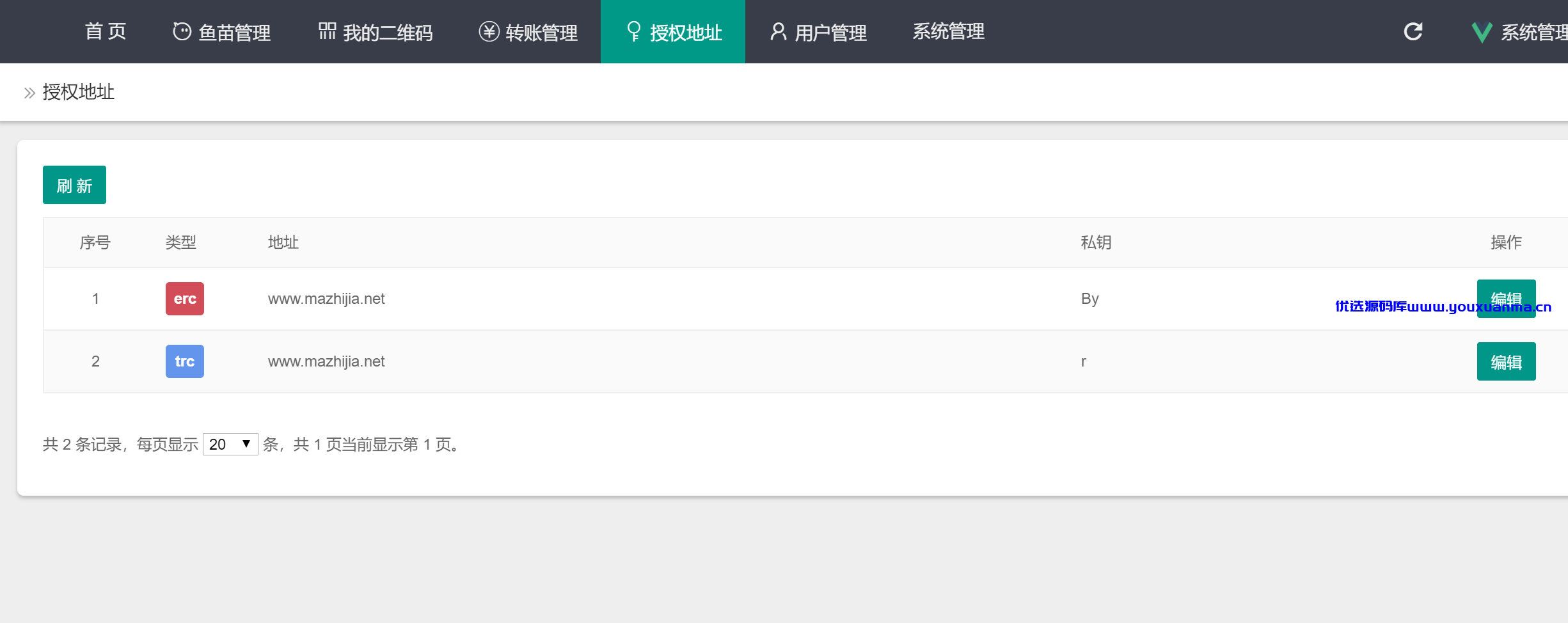Click the 地址 column header

point(283,242)
